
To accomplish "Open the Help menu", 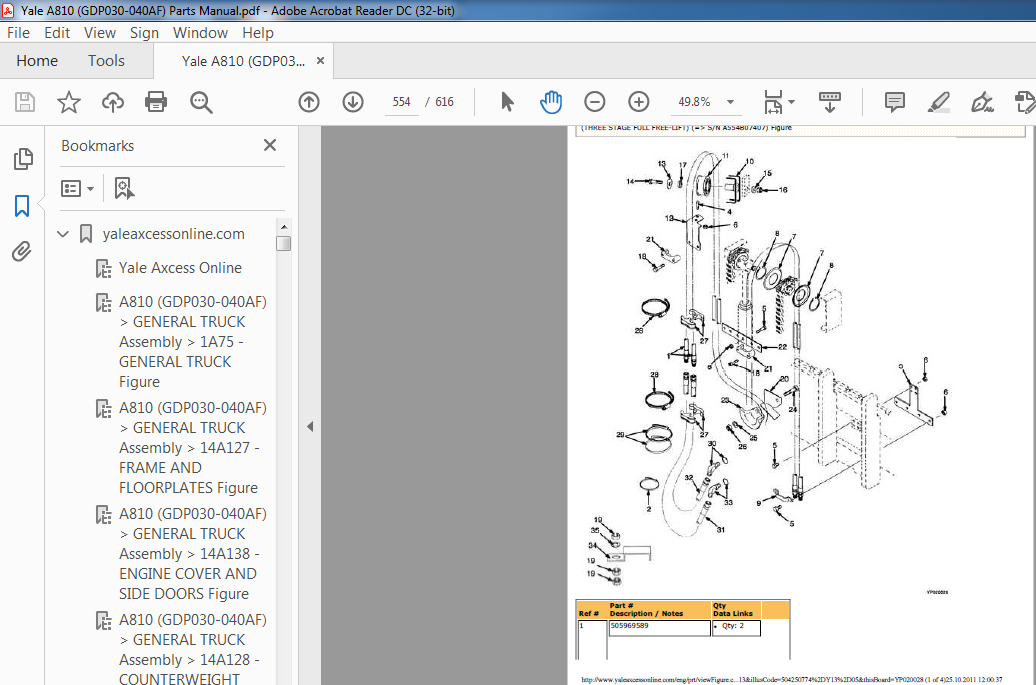I will pos(258,32).
